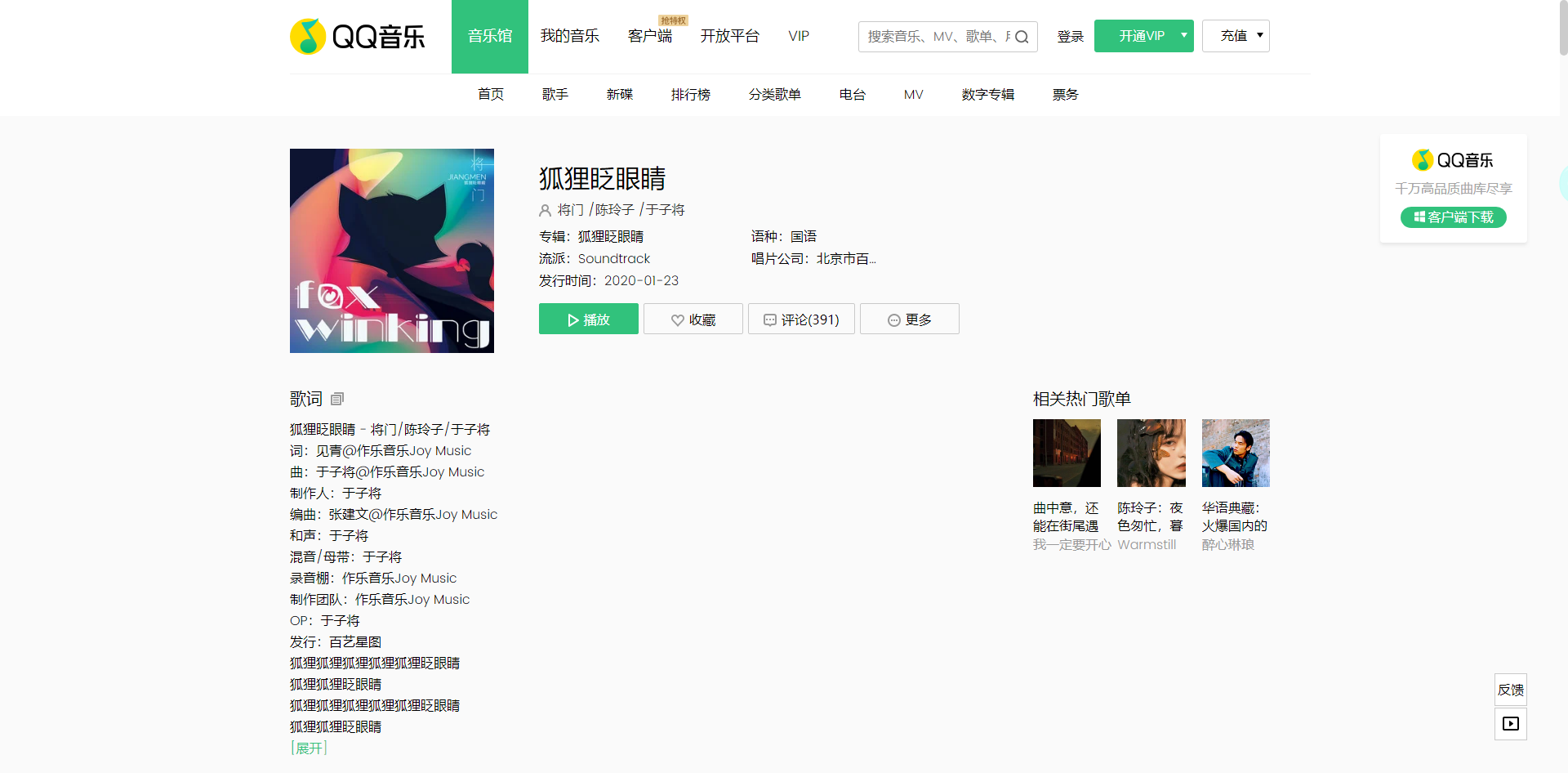Viewport: 1568px width, 773px height.
Task: Open the 更多 options menu
Action: [909, 319]
